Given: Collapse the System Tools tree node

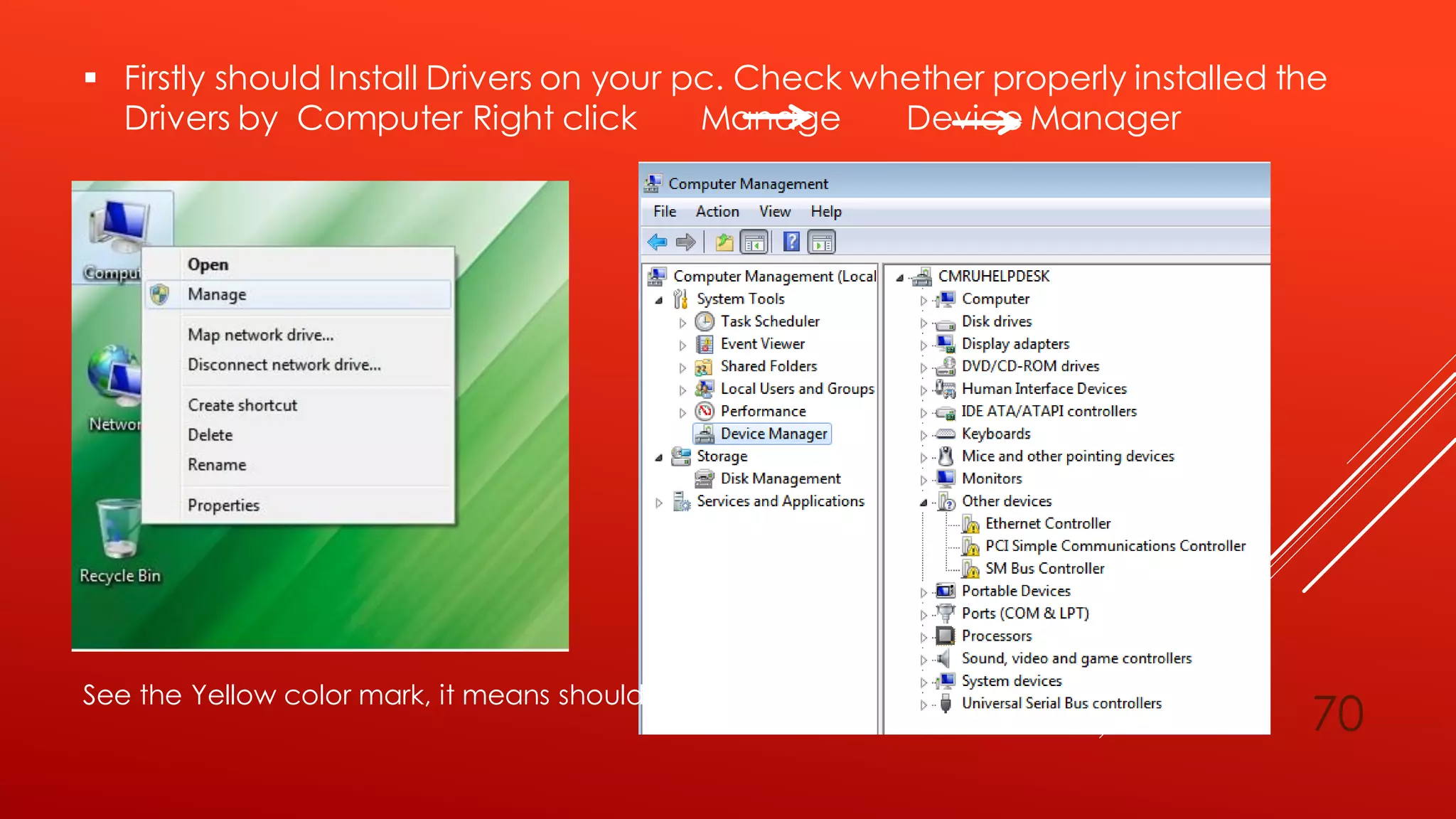Looking at the screenshot, I should click(659, 300).
